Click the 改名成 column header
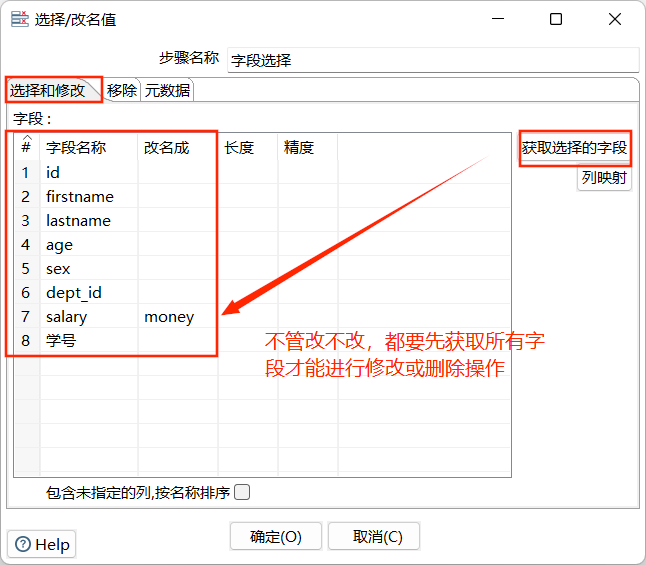Viewport: 646px width, 565px height. click(178, 147)
